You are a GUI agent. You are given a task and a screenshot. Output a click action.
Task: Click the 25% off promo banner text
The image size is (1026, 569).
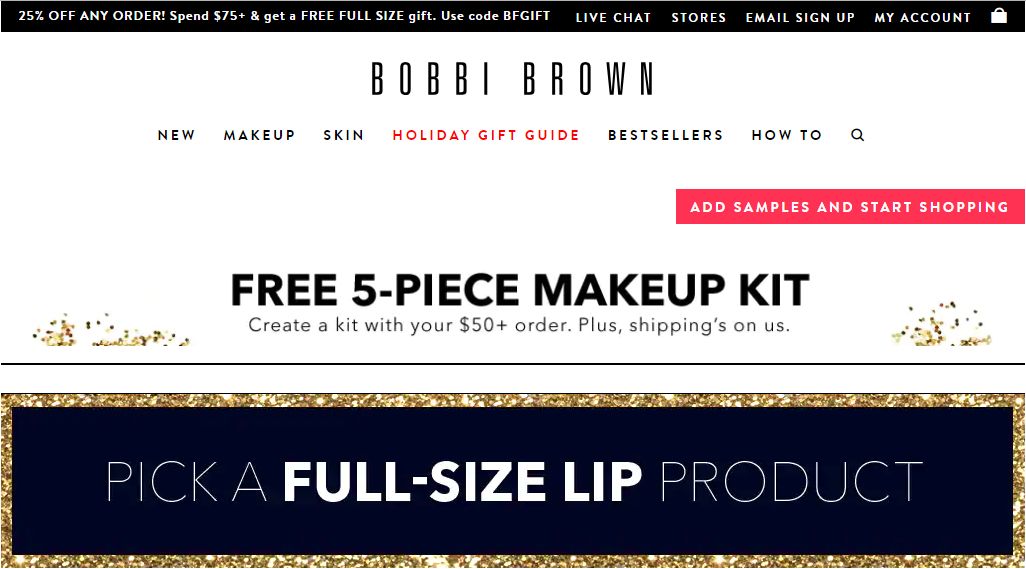tap(284, 16)
